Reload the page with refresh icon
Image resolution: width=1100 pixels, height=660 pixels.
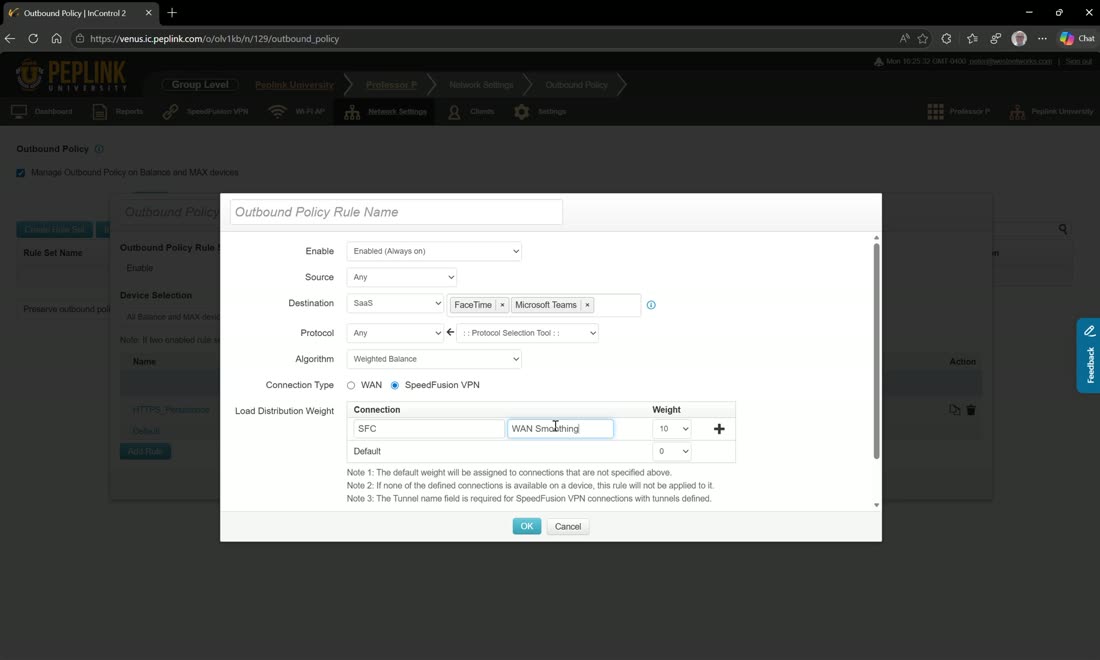(33, 39)
